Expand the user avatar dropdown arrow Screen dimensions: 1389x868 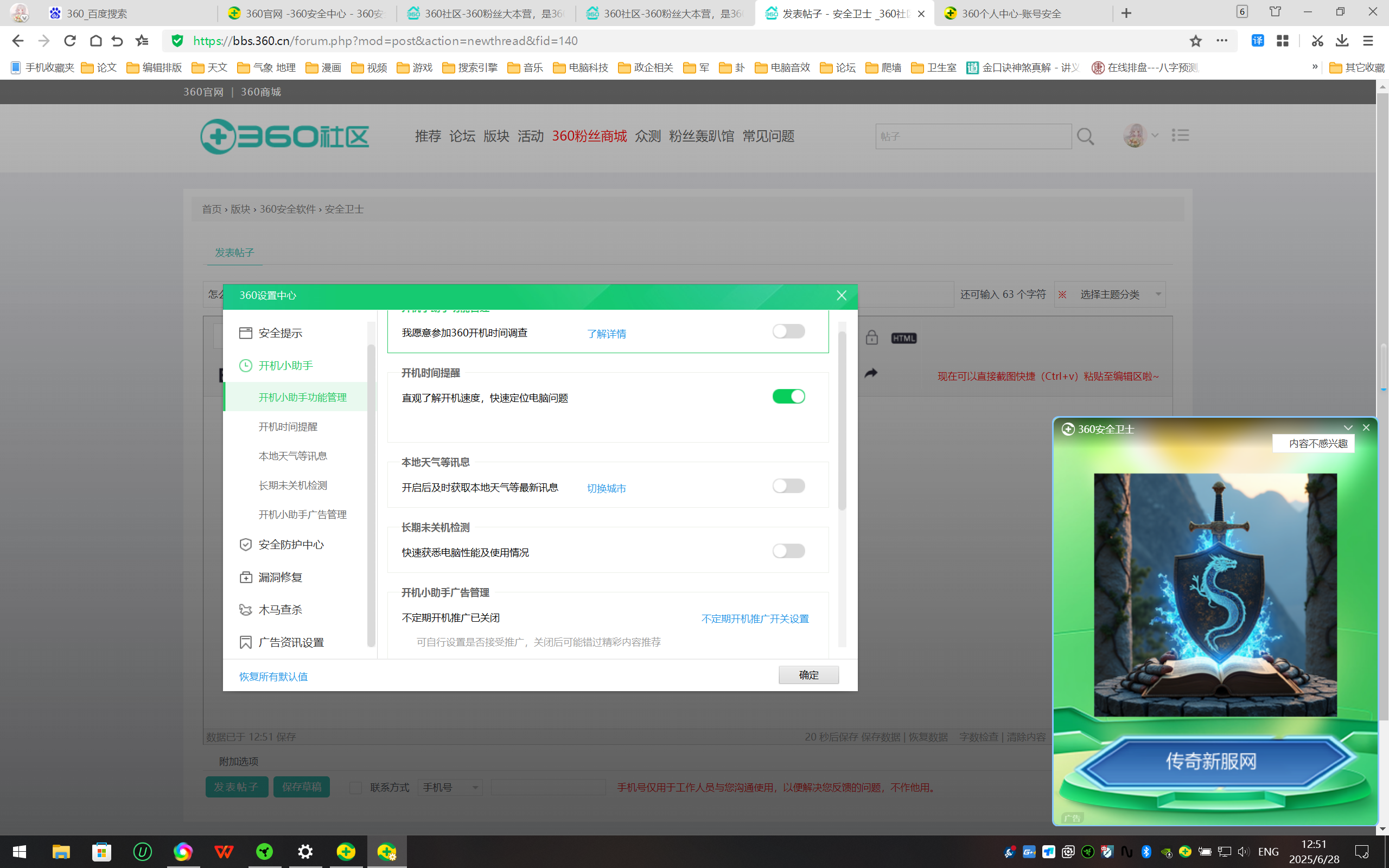[1155, 136]
